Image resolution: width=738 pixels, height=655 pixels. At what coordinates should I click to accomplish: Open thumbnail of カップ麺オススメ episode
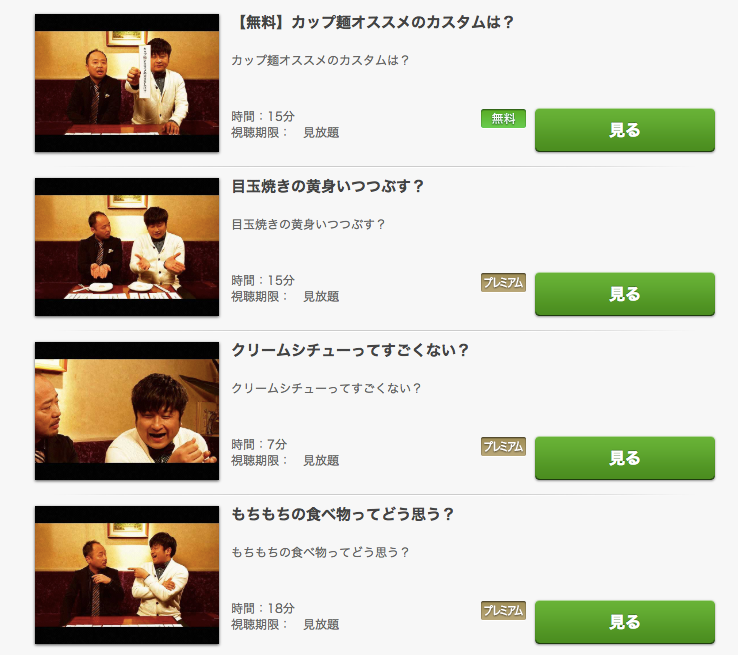point(127,83)
